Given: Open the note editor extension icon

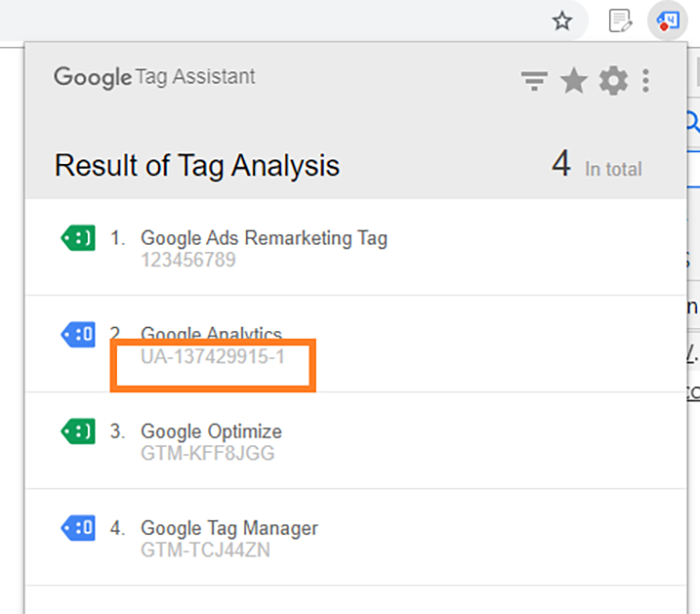Looking at the screenshot, I should click(621, 20).
